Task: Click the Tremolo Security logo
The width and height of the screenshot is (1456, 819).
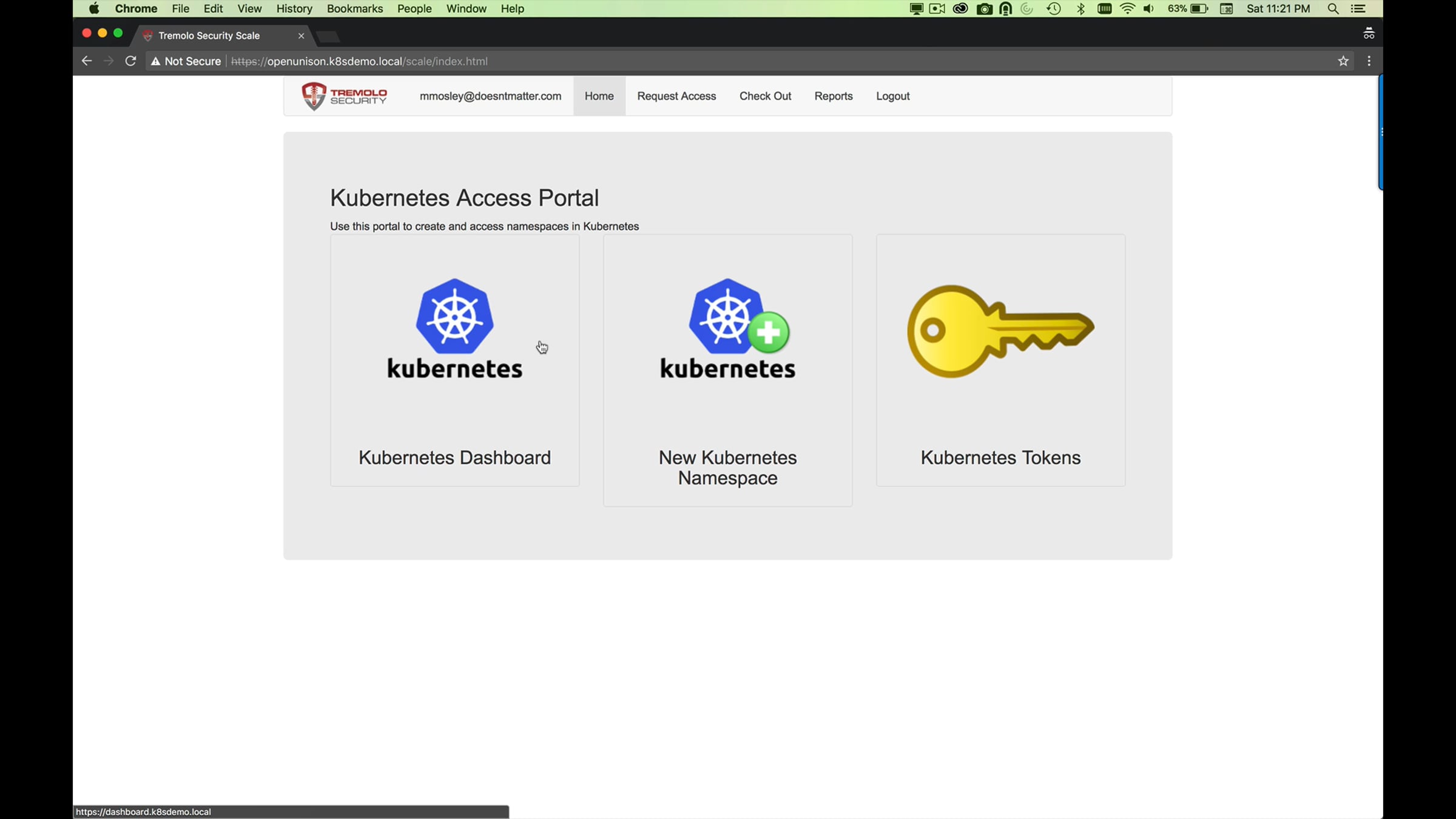Action: coord(344,96)
